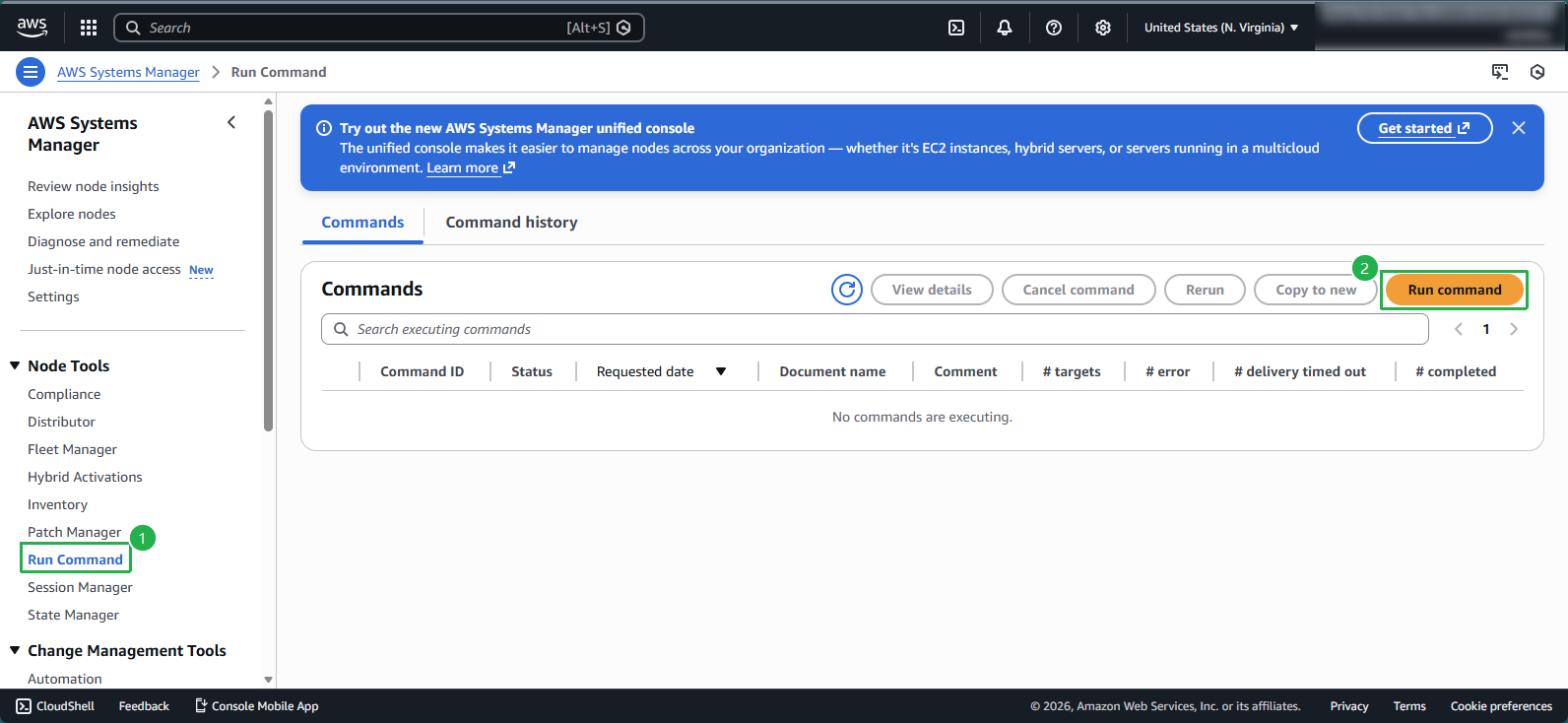This screenshot has width=1568, height=723.
Task: Click the # targets column header
Action: coord(1072,371)
